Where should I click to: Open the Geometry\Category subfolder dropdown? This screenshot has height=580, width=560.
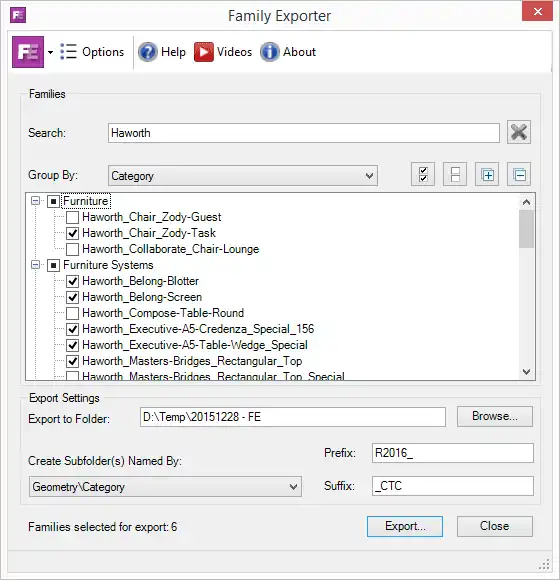click(165, 486)
